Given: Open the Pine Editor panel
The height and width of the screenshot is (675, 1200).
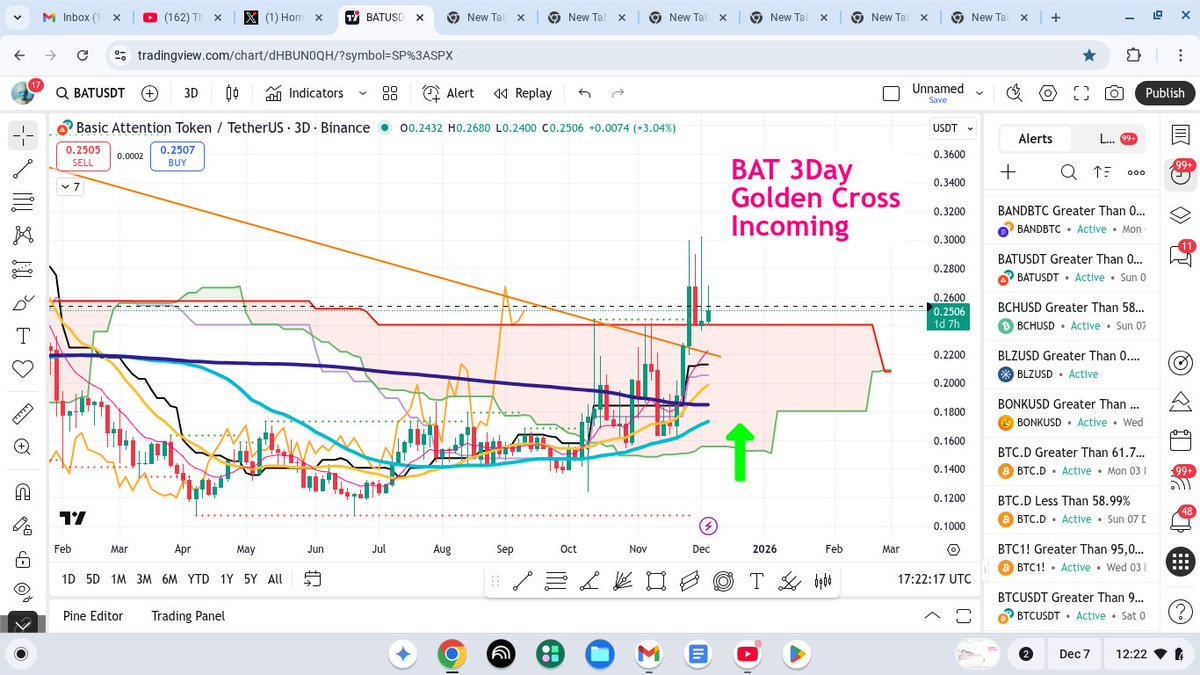Looking at the screenshot, I should (93, 616).
